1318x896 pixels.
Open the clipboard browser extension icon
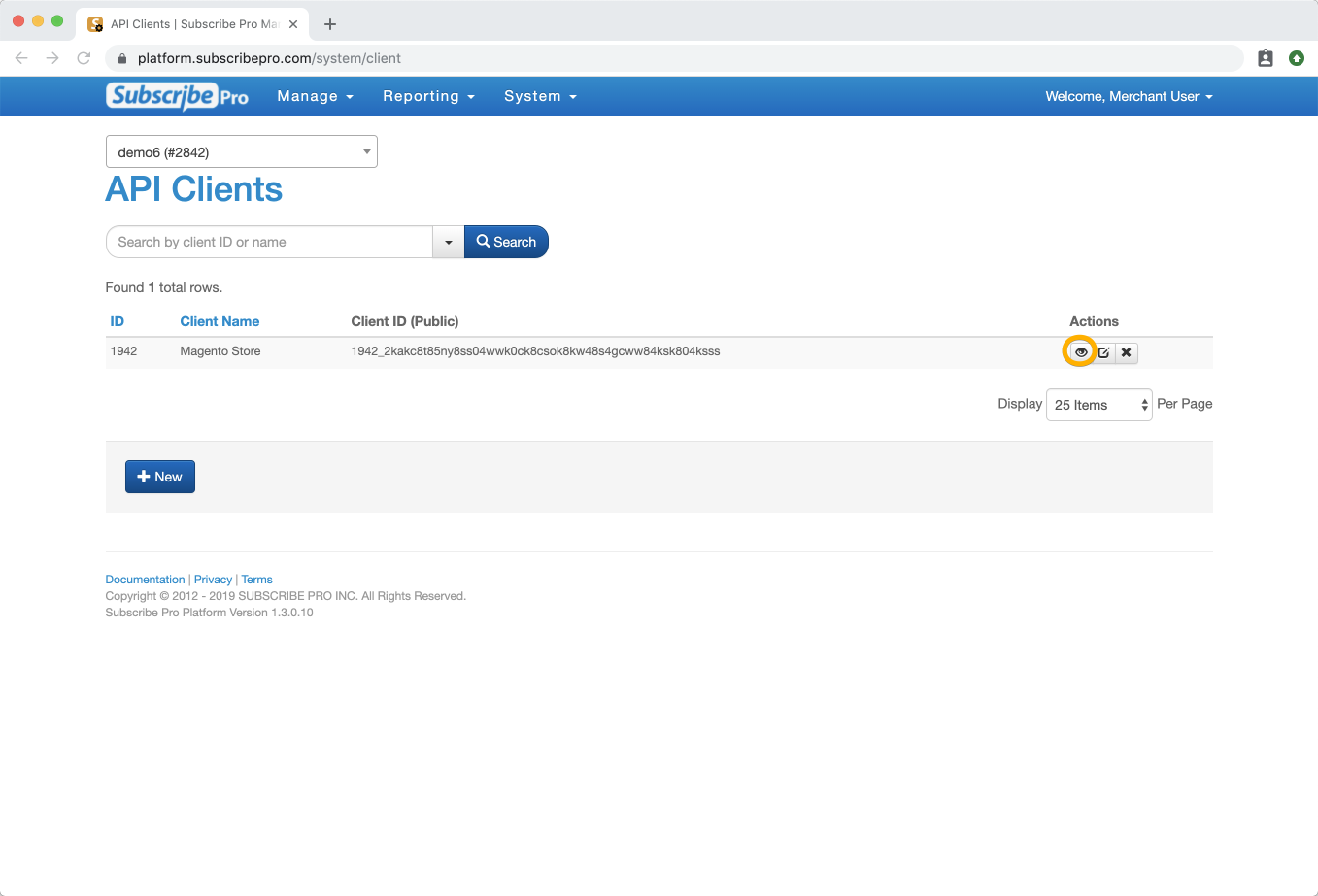(x=1265, y=58)
